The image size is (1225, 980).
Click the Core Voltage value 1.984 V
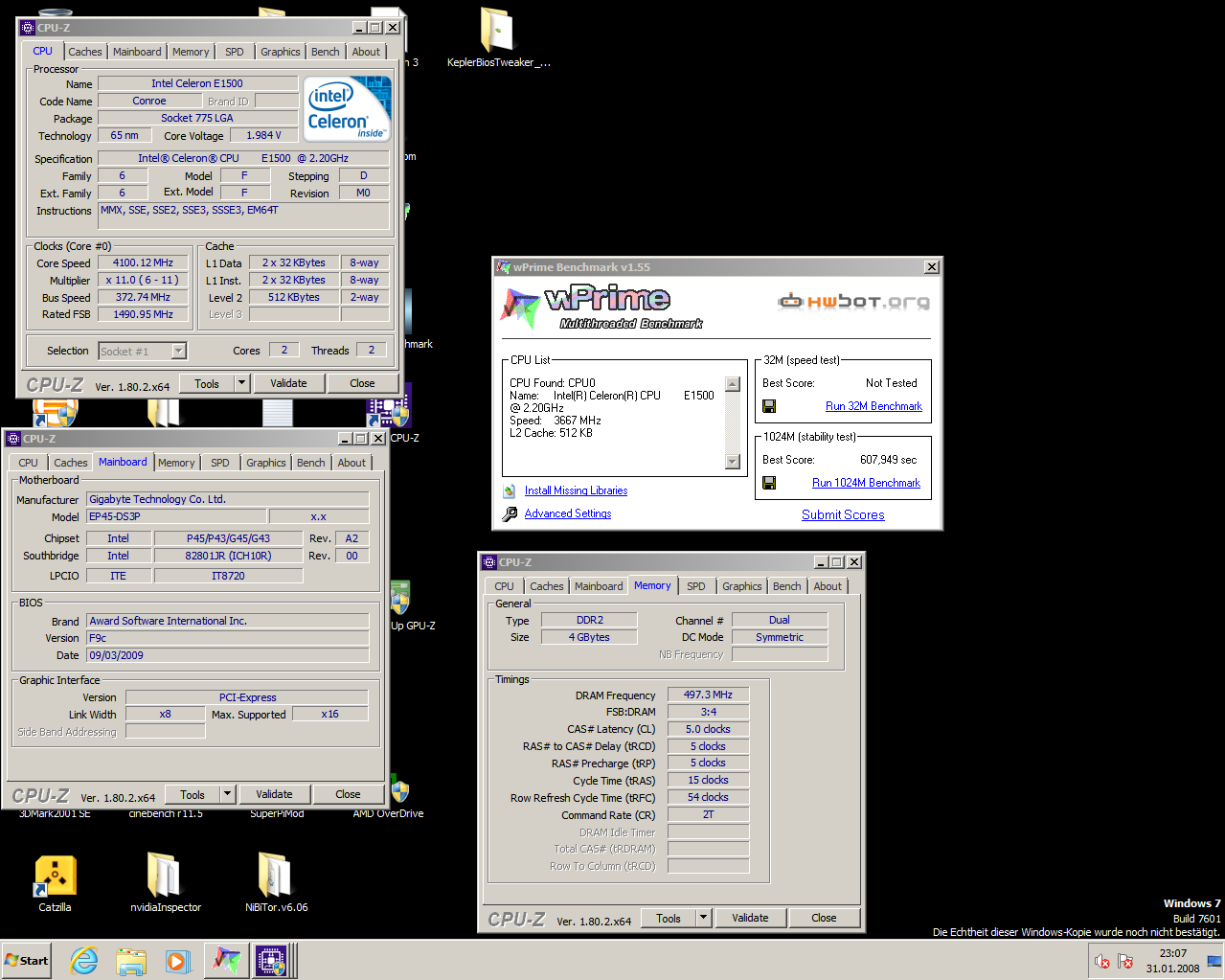click(x=263, y=135)
